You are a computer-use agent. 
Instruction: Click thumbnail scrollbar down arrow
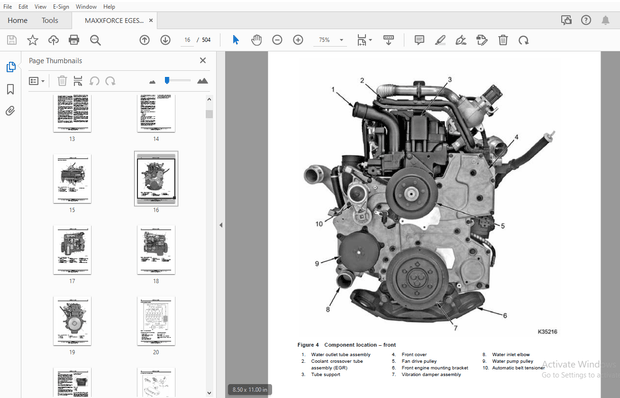coord(209,393)
